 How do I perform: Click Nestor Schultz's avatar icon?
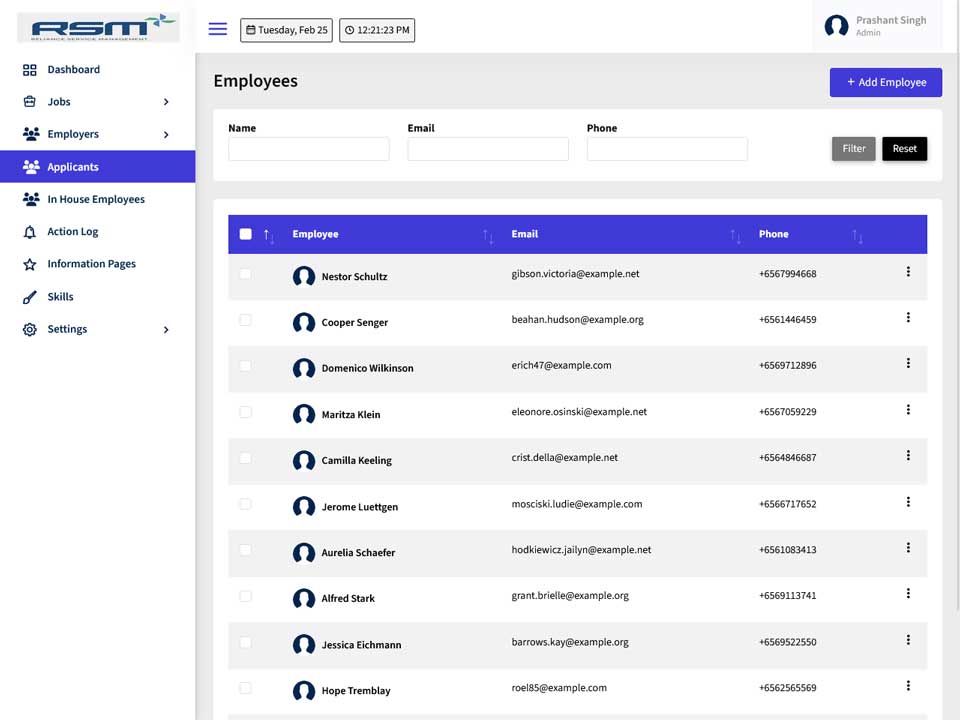click(304, 276)
